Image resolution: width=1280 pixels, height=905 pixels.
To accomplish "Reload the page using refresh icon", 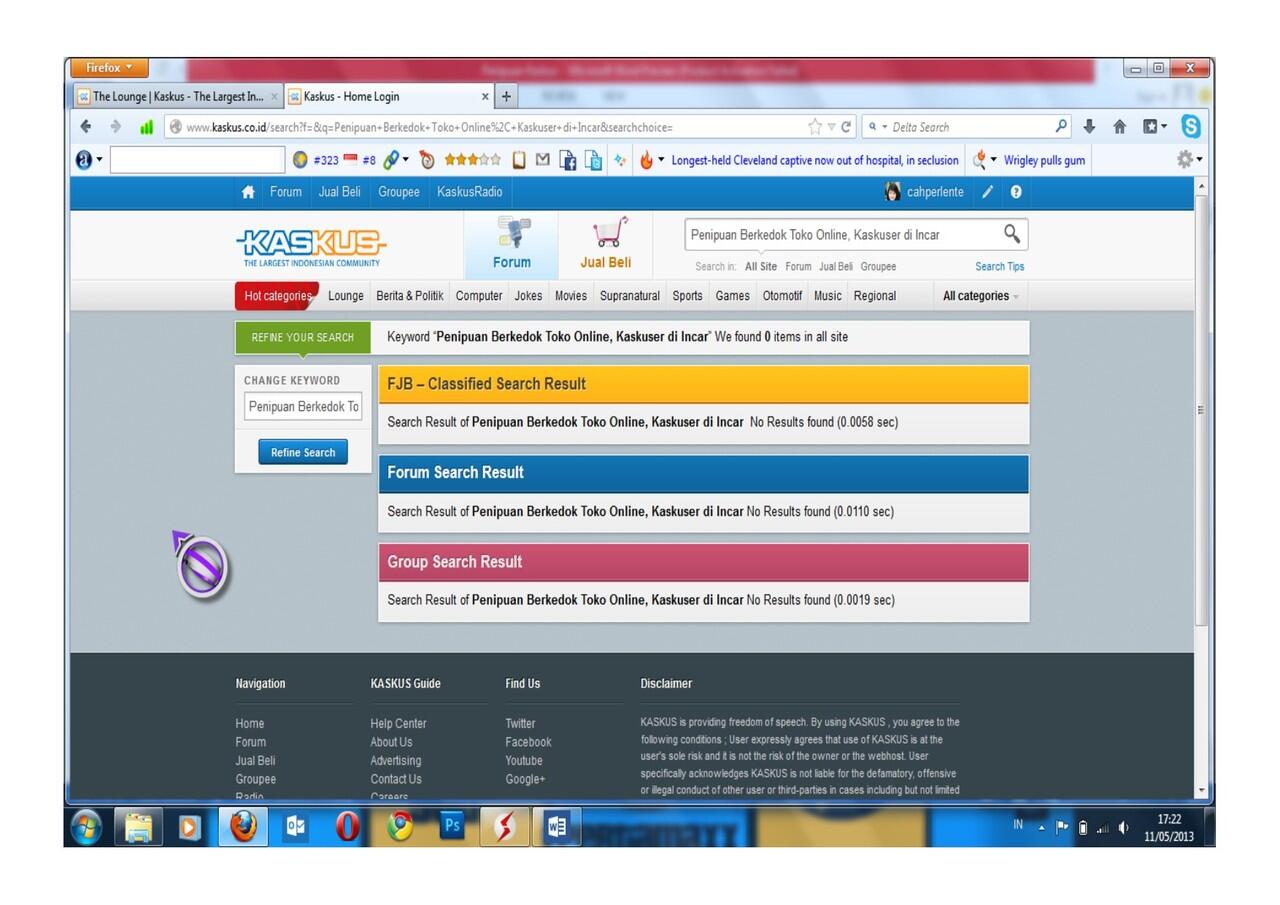I will (847, 127).
